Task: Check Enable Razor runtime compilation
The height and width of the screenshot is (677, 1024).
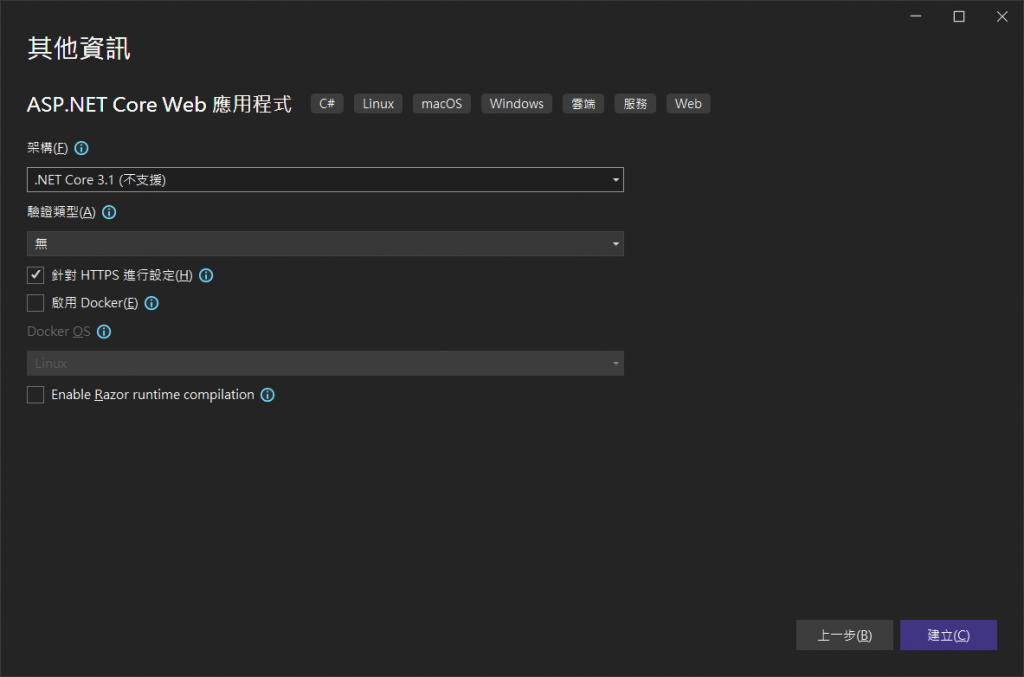Action: click(35, 395)
